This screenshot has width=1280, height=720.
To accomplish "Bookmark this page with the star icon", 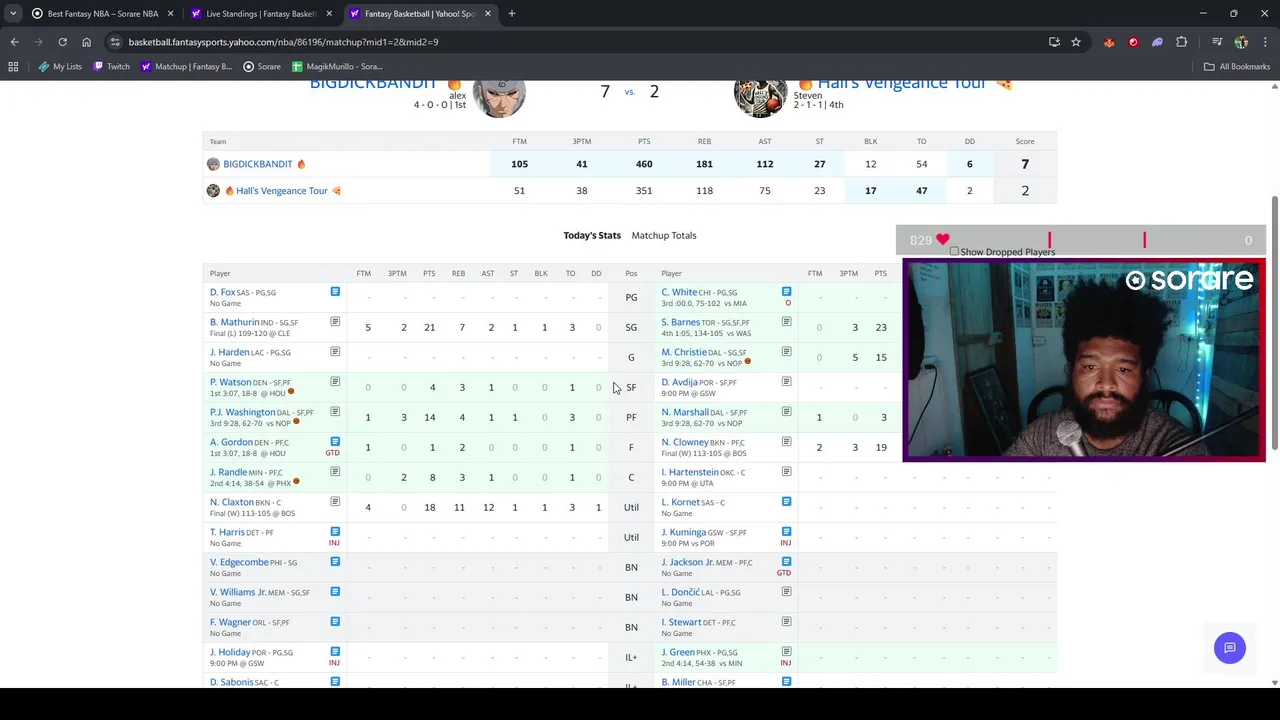I will pos(1076,42).
